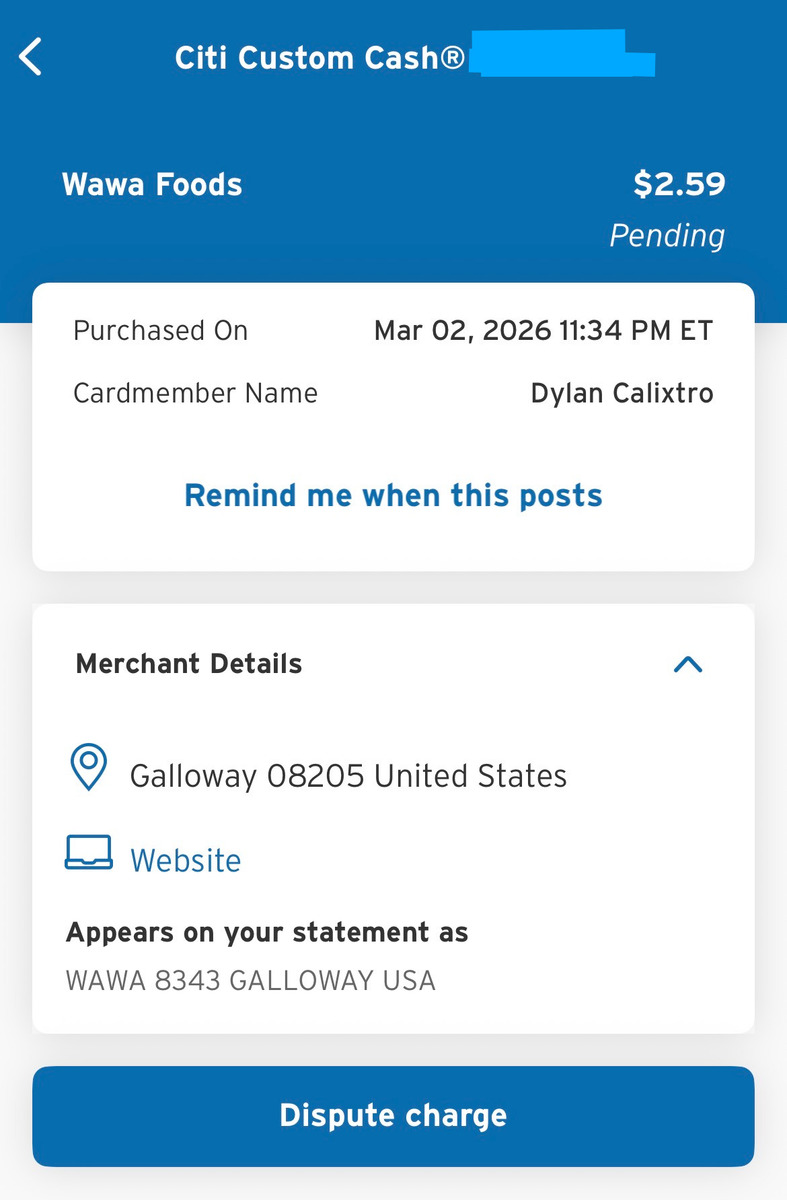787x1200 pixels.
Task: Click the laptop website icon
Action: coord(89,853)
